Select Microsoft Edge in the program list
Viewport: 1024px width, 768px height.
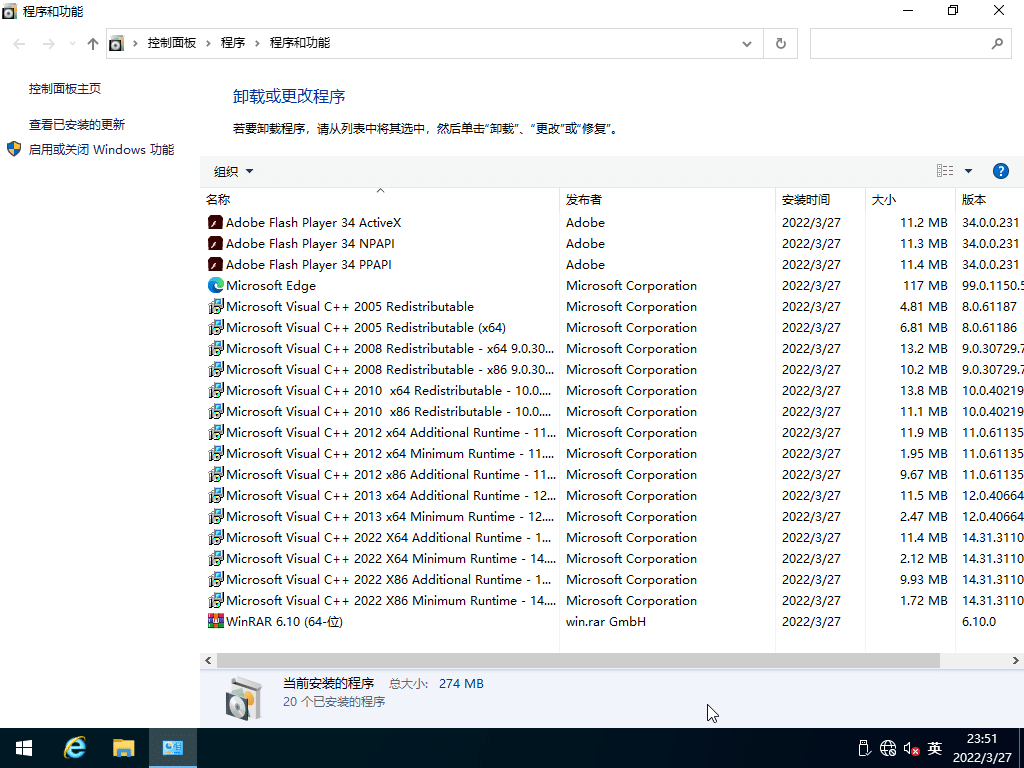pos(271,285)
